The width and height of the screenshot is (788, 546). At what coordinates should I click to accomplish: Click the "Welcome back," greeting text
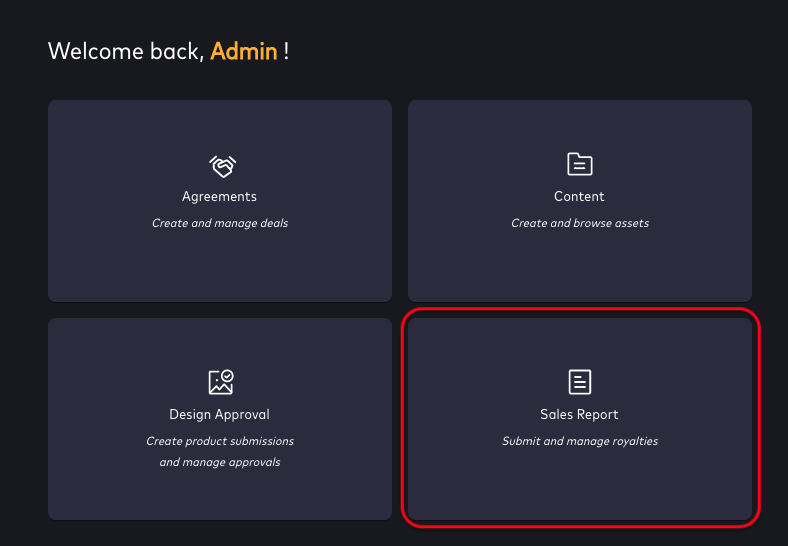point(126,51)
